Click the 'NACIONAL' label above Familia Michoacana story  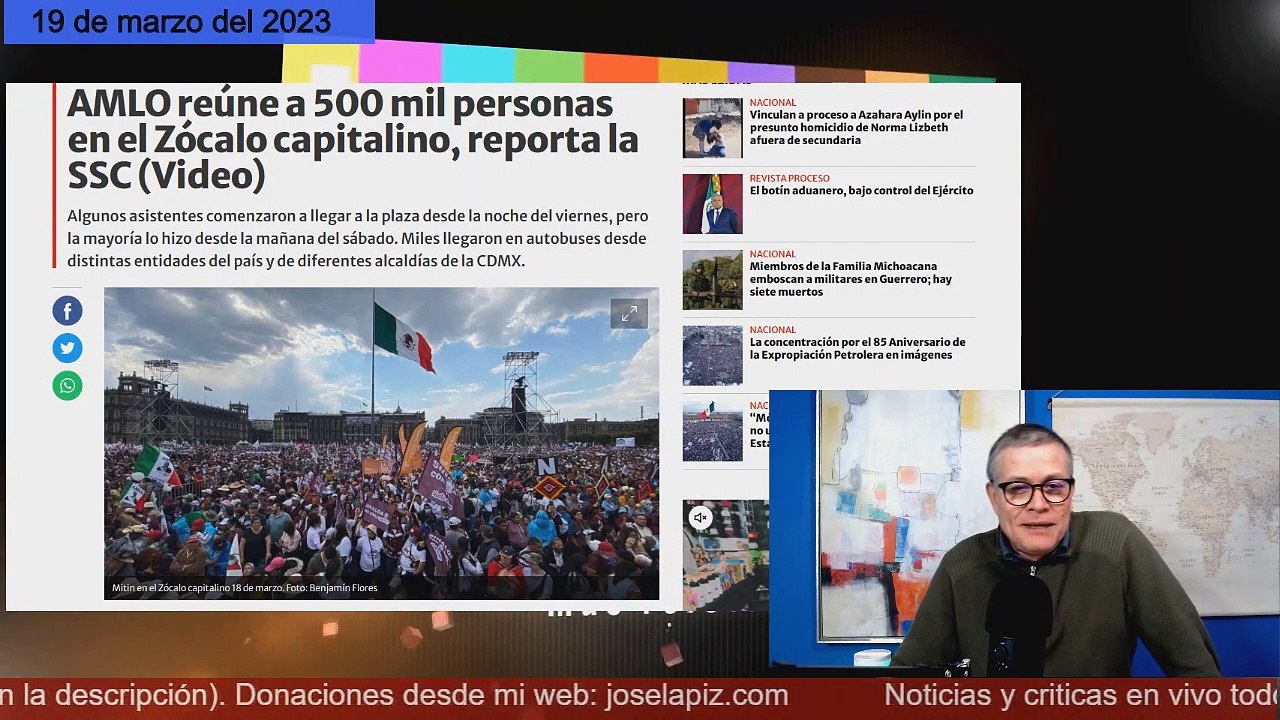773,254
